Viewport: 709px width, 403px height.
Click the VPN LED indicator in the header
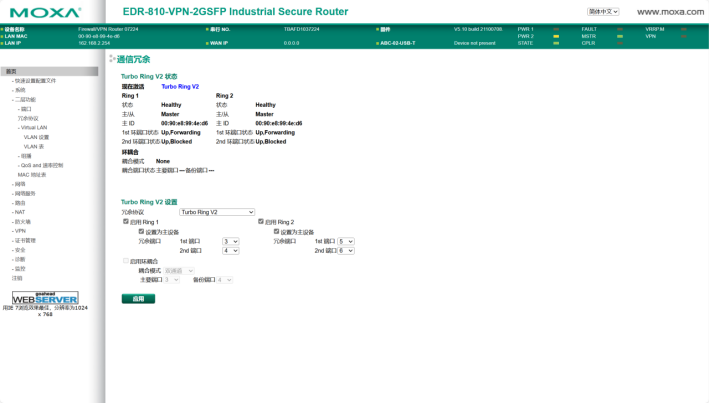pyautogui.click(x=684, y=36)
